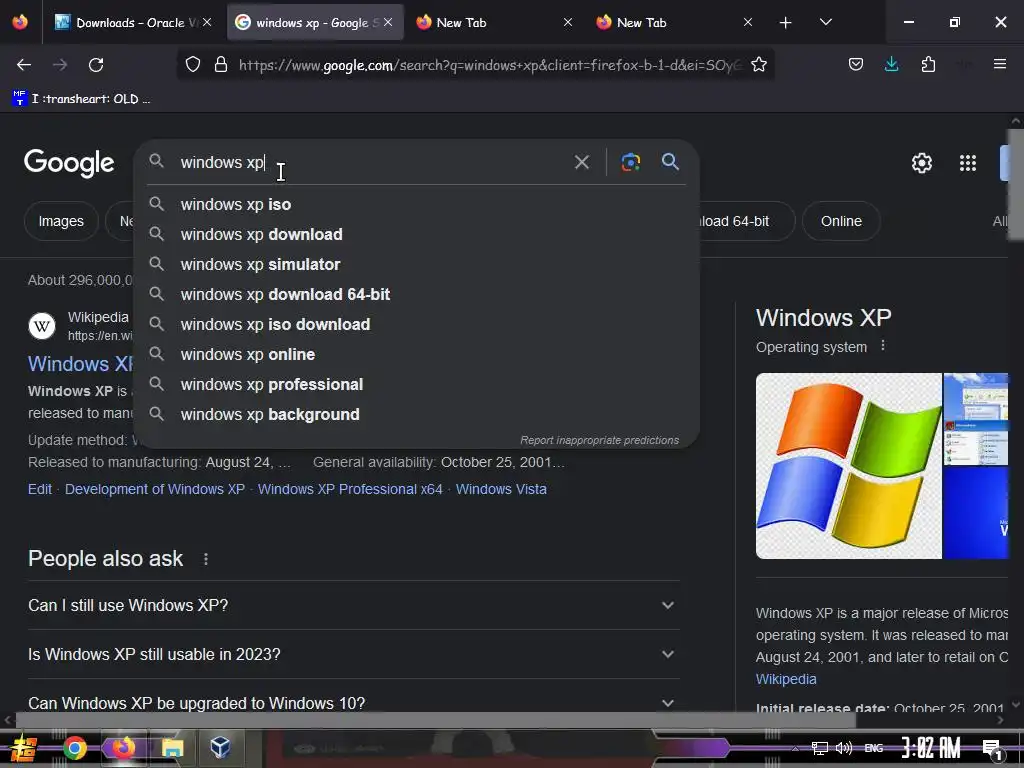The height and width of the screenshot is (768, 1024).
Task: Filter results by Images chip
Action: point(61,221)
